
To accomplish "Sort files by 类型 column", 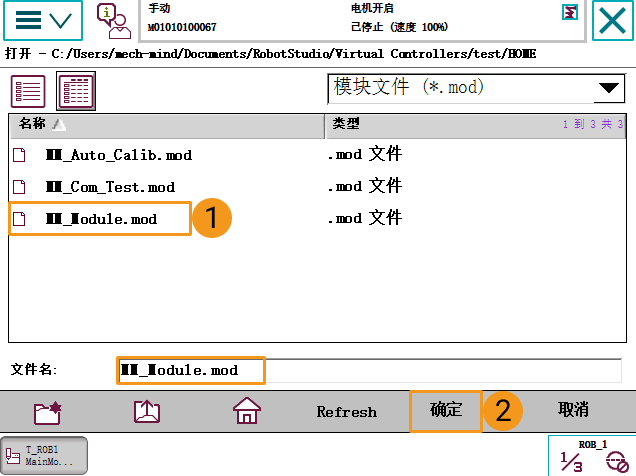I will pos(475,126).
